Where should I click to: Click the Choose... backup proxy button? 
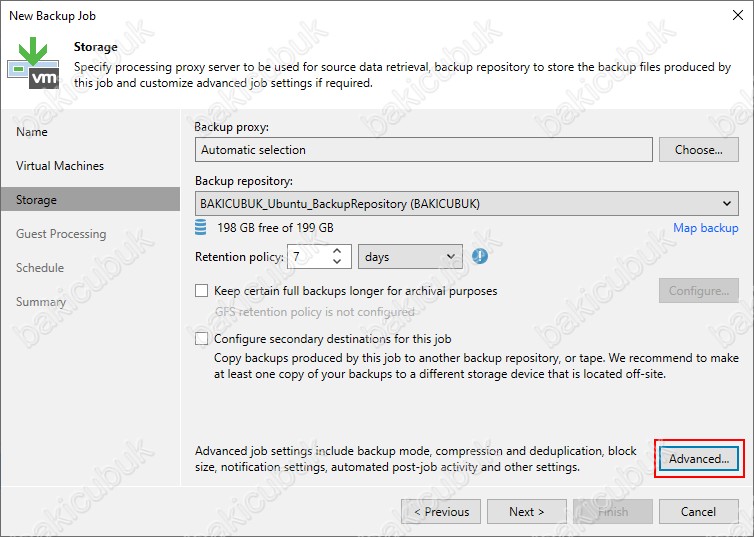(699, 150)
